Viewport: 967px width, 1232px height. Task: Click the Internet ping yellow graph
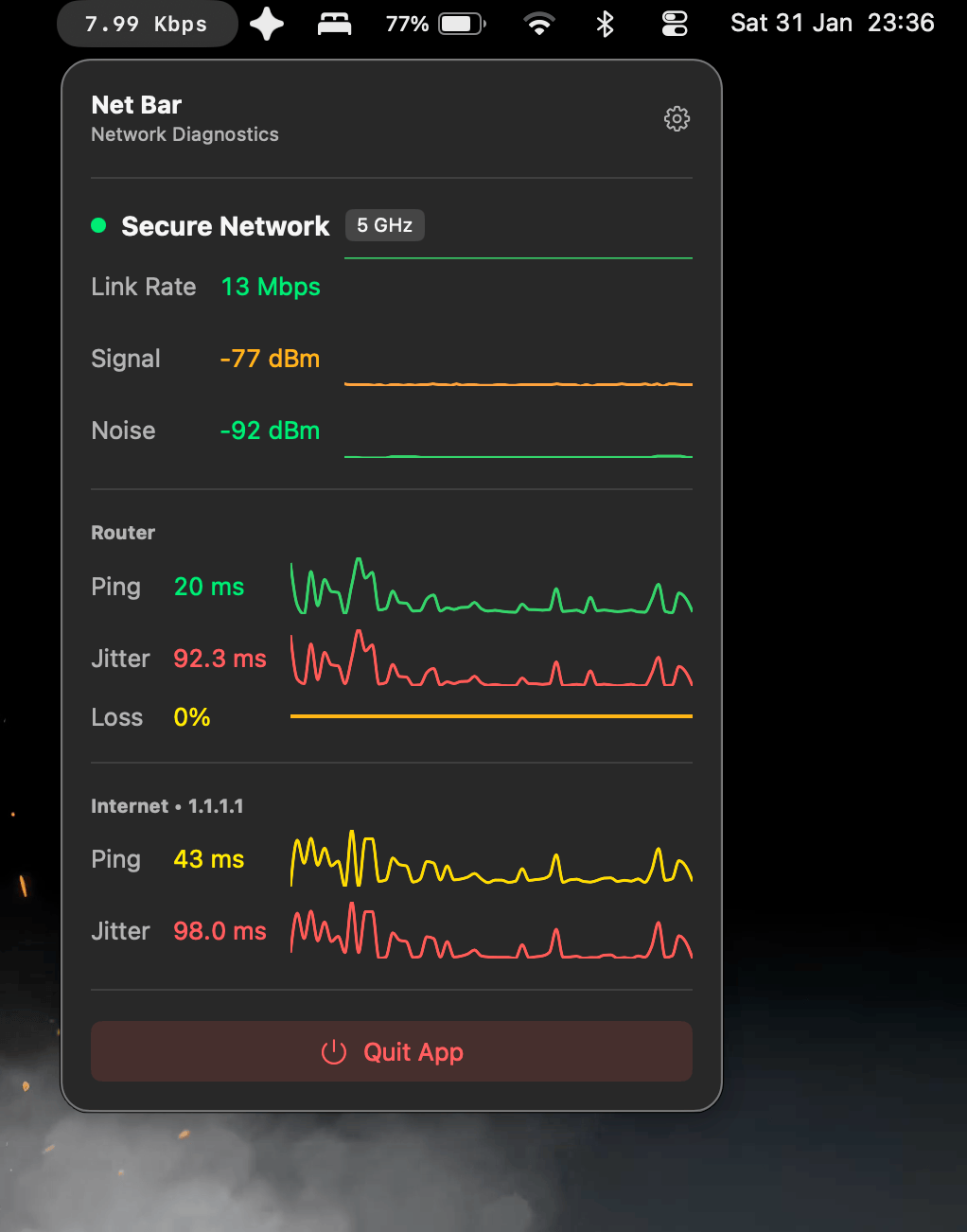[491, 861]
